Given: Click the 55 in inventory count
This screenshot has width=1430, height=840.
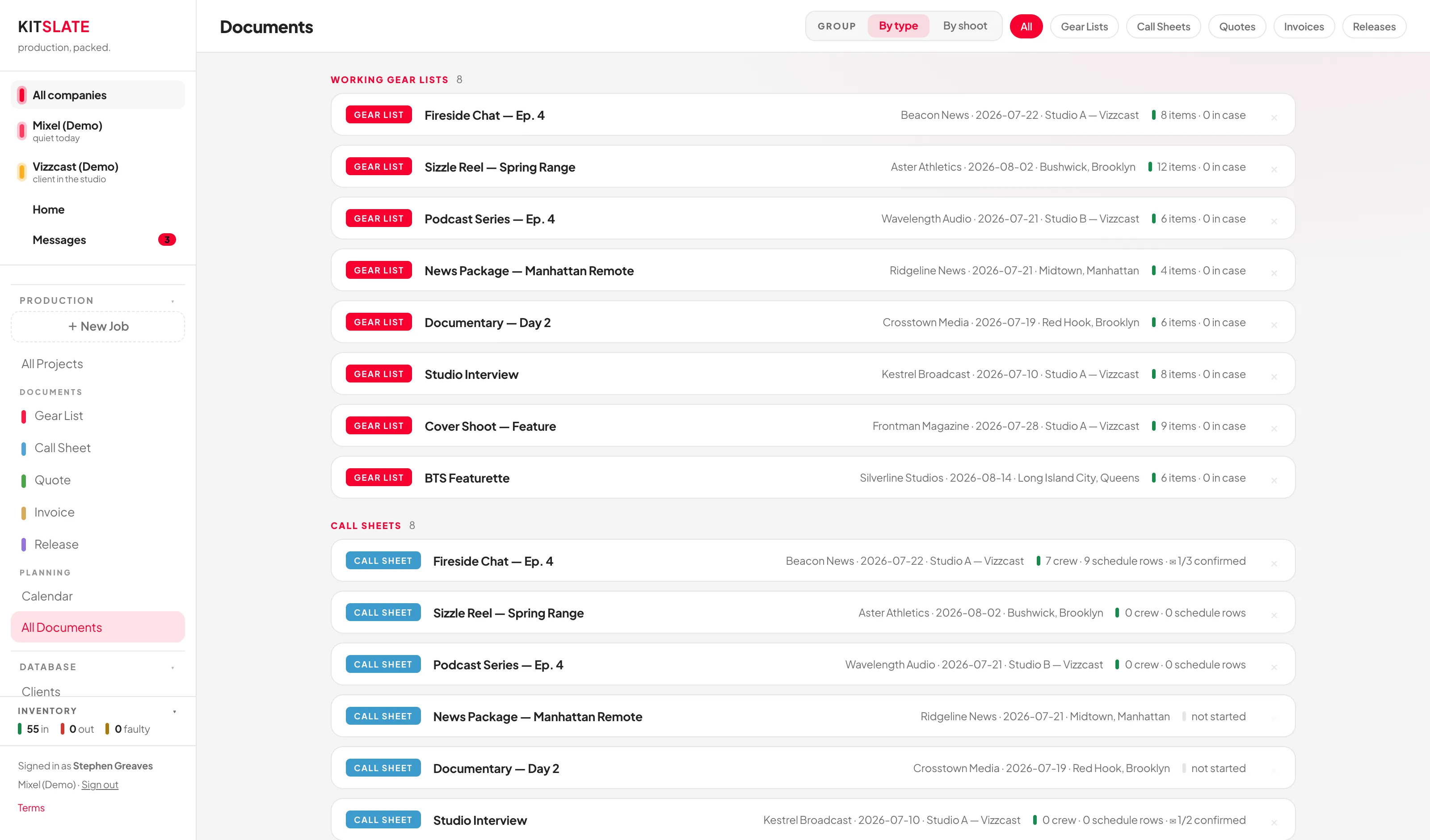Looking at the screenshot, I should click(33, 729).
